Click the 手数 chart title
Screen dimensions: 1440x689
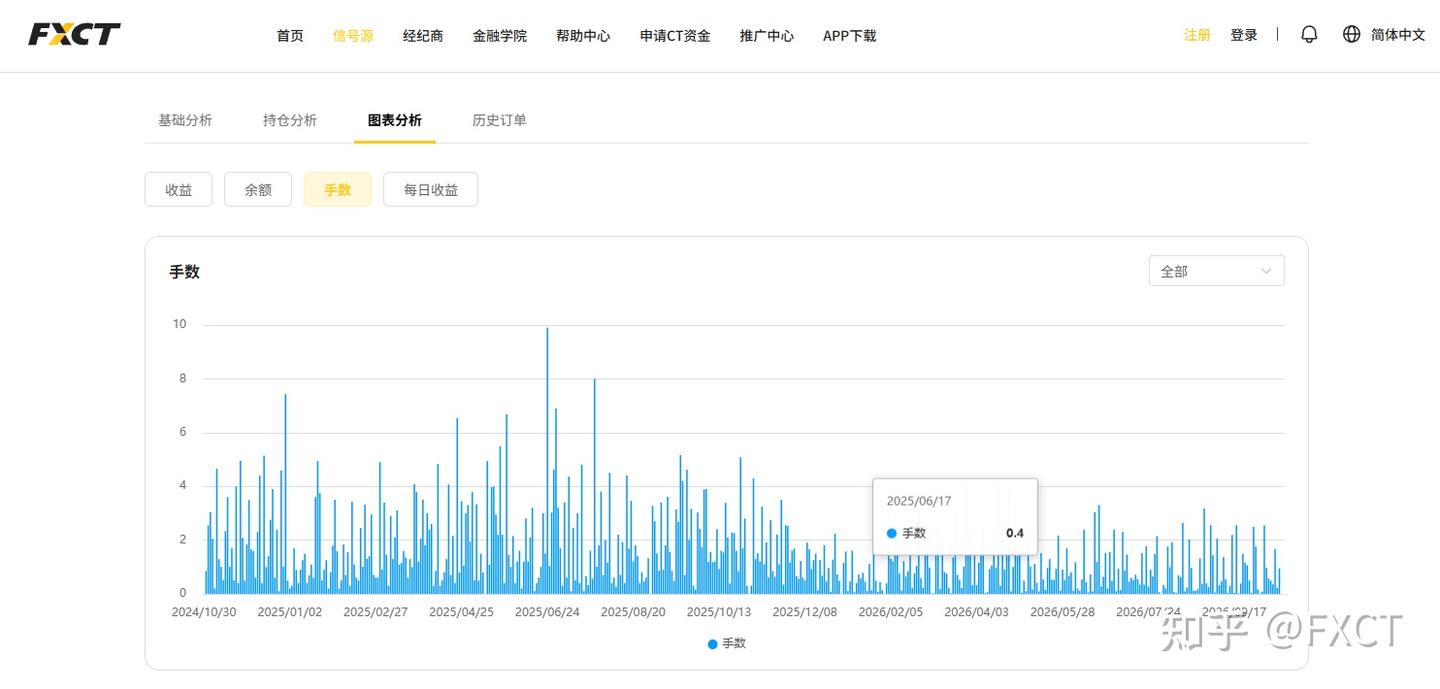[x=185, y=272]
